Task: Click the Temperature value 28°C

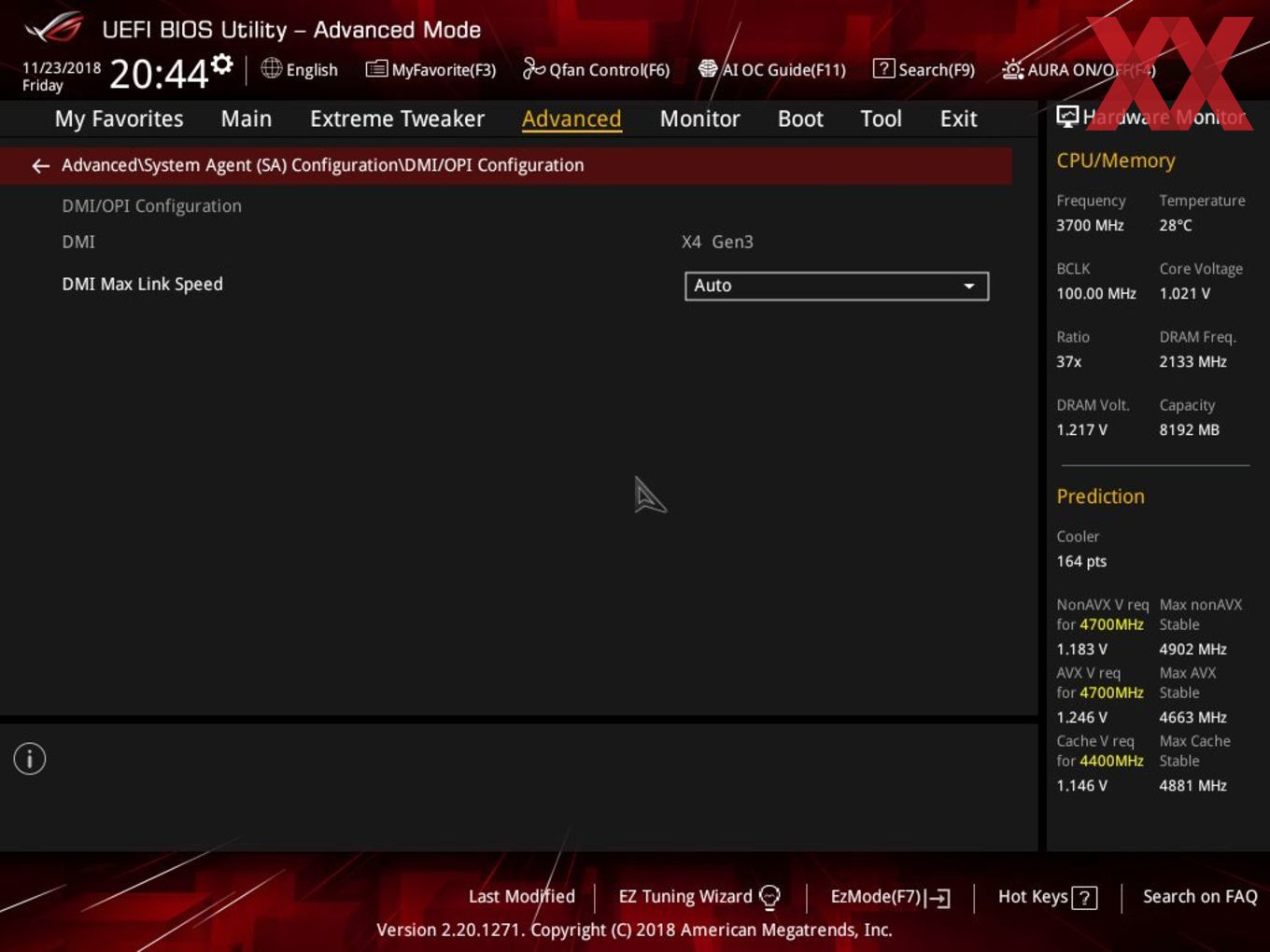Action: (x=1176, y=225)
